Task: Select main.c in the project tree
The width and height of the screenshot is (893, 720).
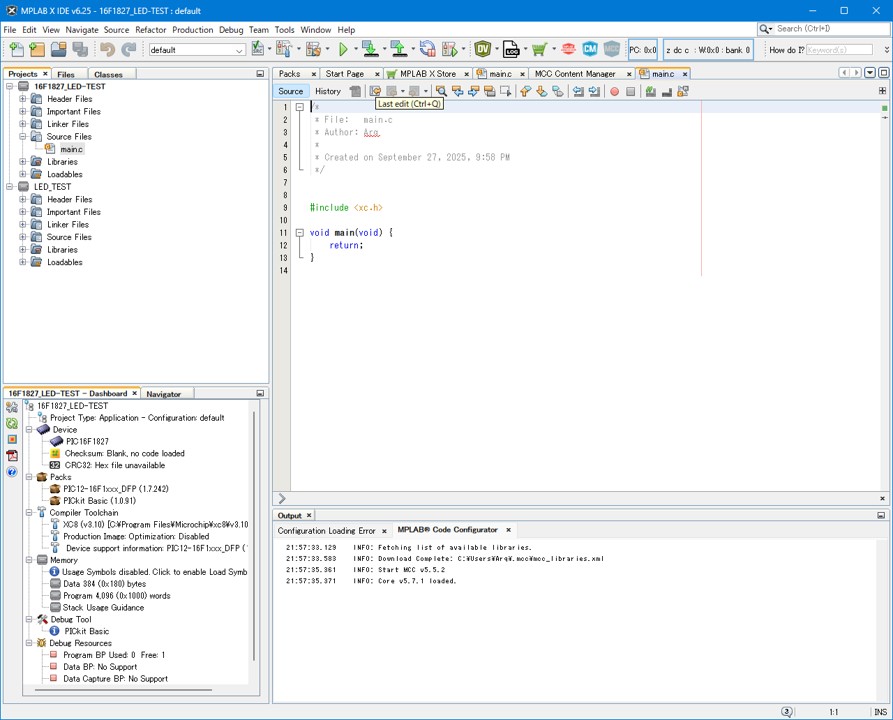Action: (x=71, y=149)
